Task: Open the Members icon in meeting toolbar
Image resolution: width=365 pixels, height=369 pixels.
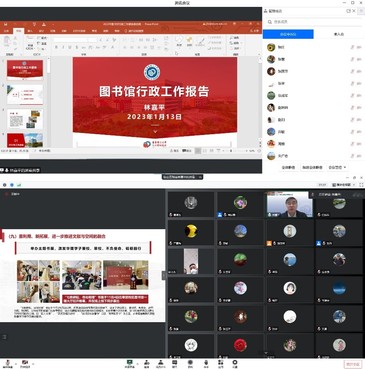Action: (161, 363)
